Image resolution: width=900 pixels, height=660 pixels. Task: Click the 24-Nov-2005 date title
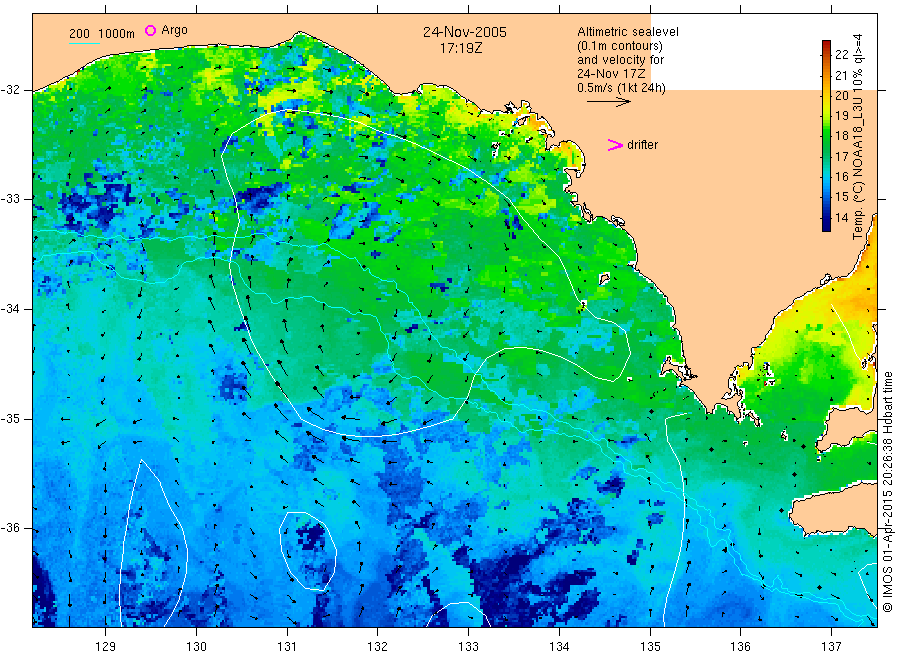tap(465, 32)
